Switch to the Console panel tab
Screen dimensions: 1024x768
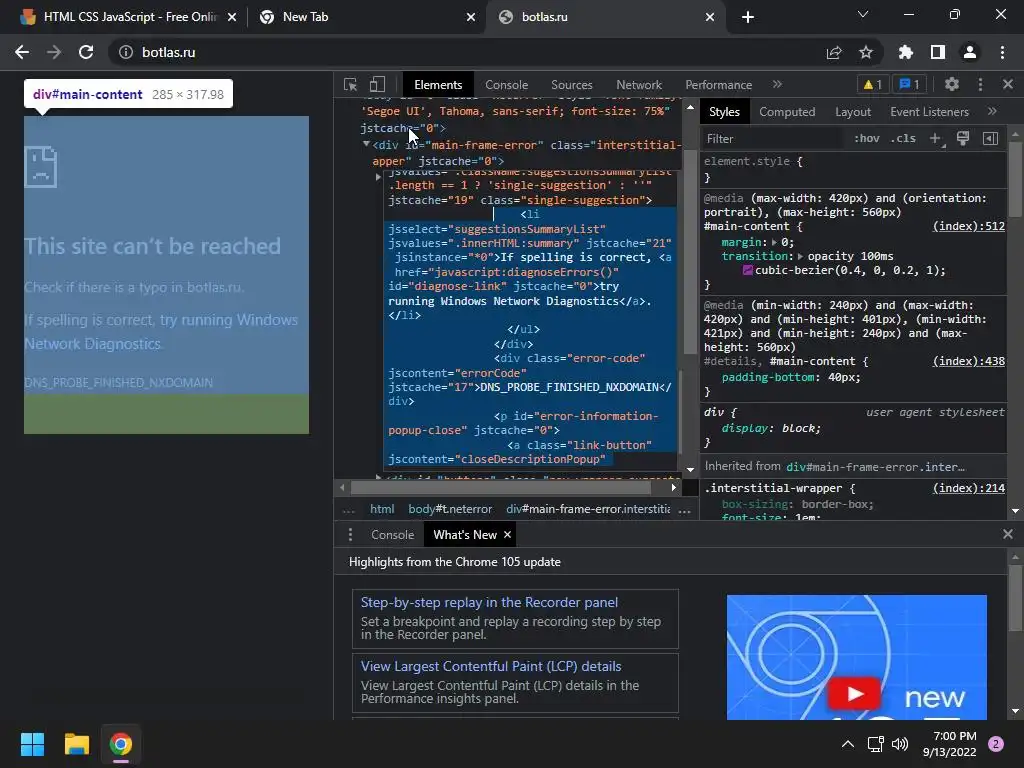coord(506,85)
